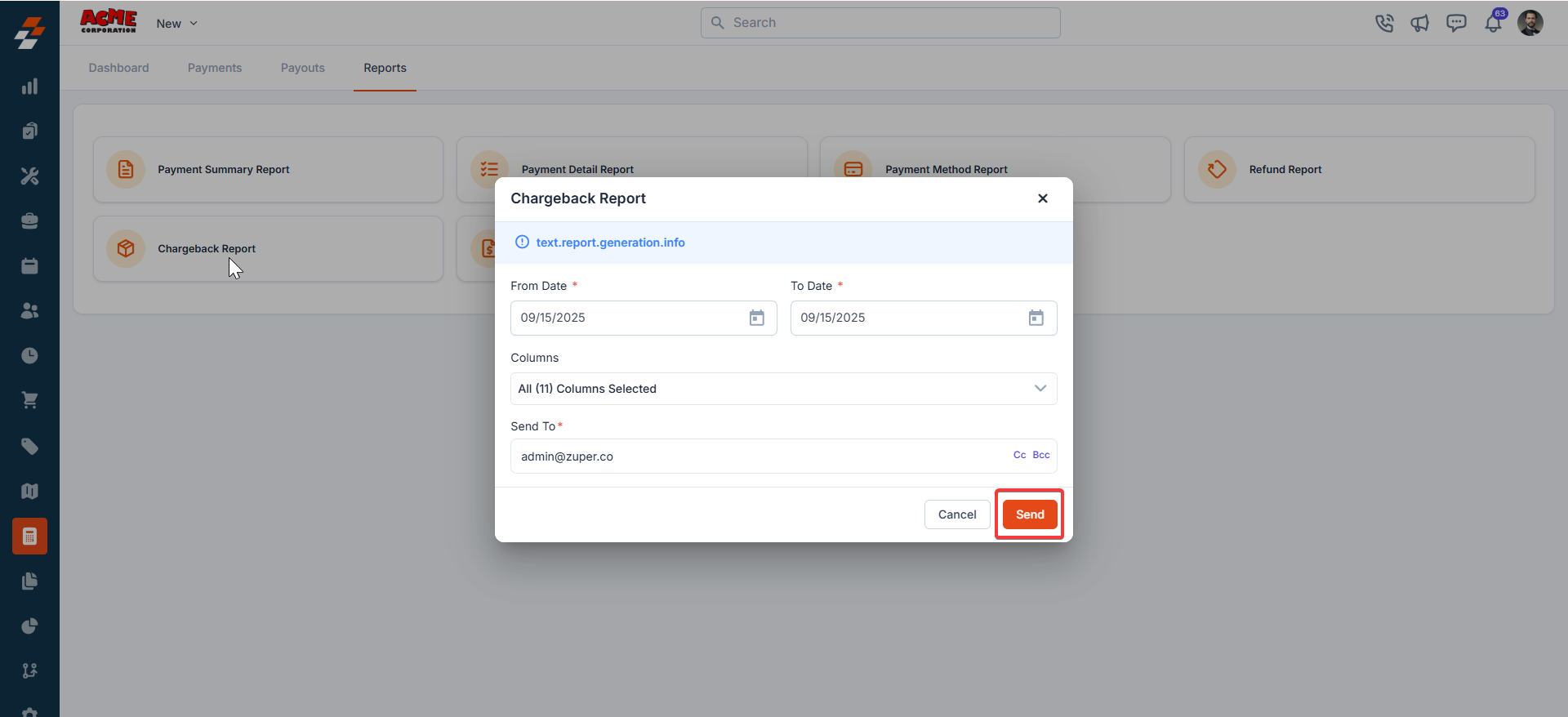Send the chargeback report

1030,514
